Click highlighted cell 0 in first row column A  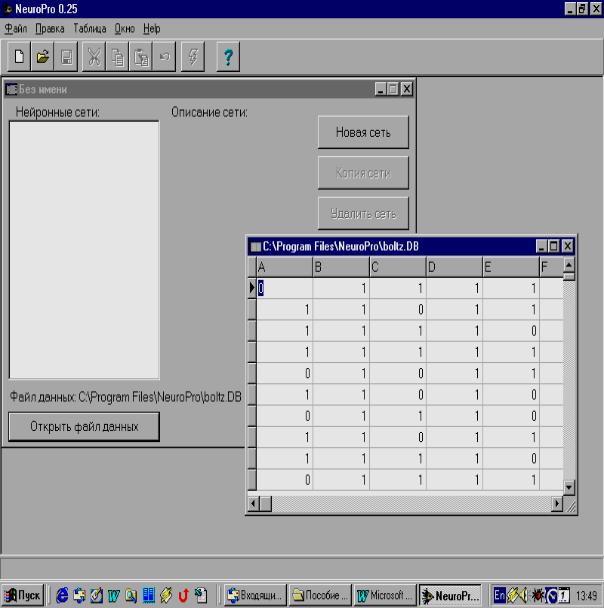pyautogui.click(x=285, y=288)
